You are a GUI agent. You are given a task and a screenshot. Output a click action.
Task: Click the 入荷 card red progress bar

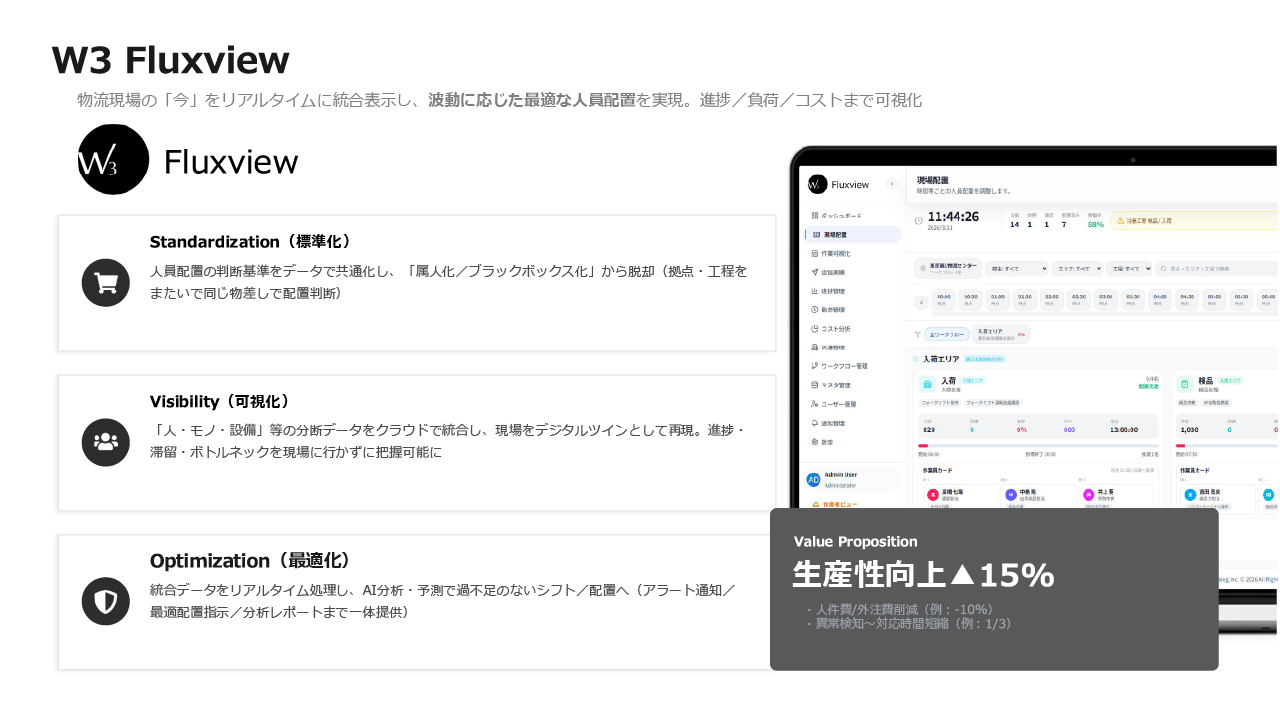(923, 446)
